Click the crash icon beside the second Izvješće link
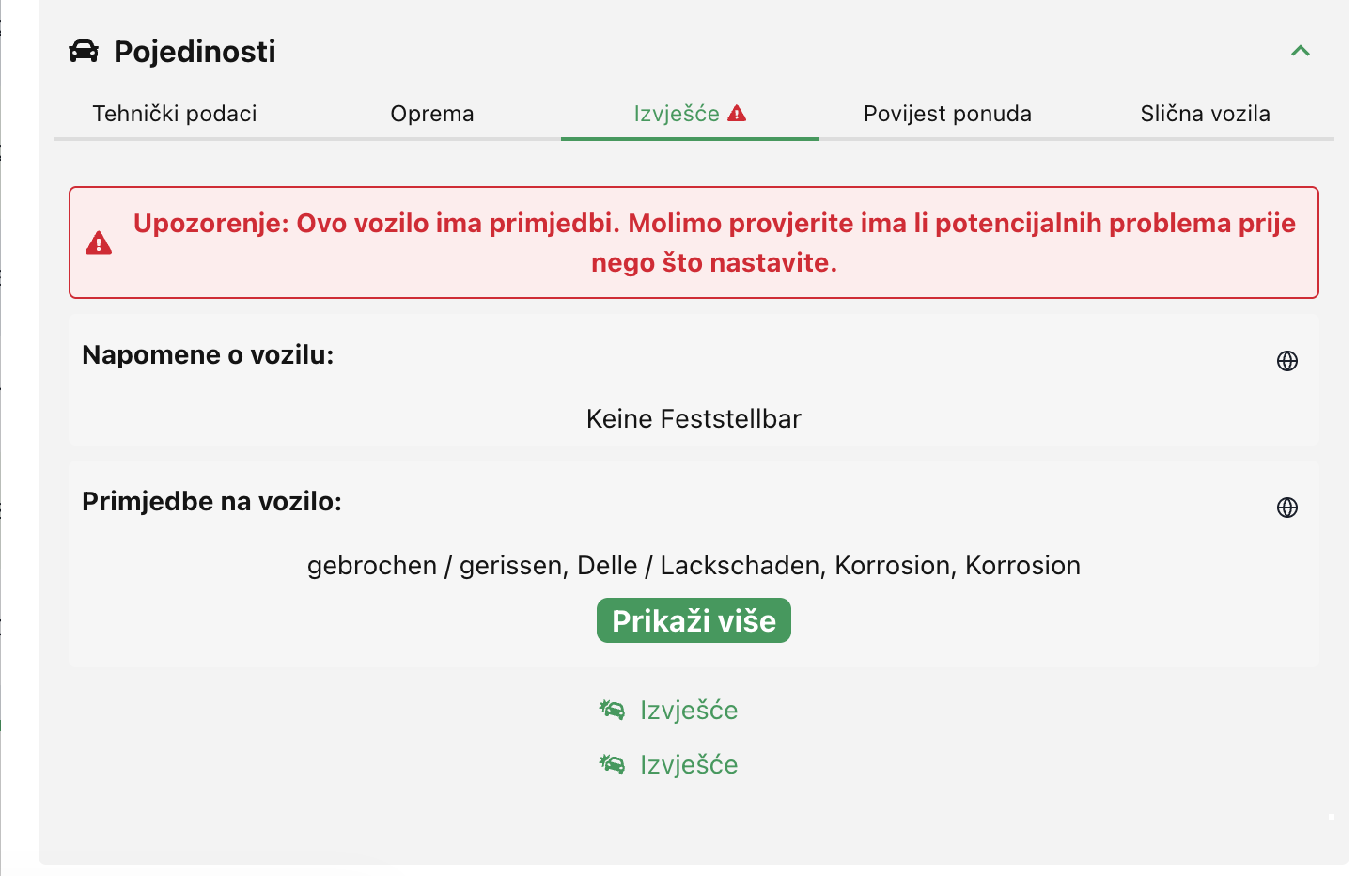This screenshot has width=1372, height=876. point(612,764)
